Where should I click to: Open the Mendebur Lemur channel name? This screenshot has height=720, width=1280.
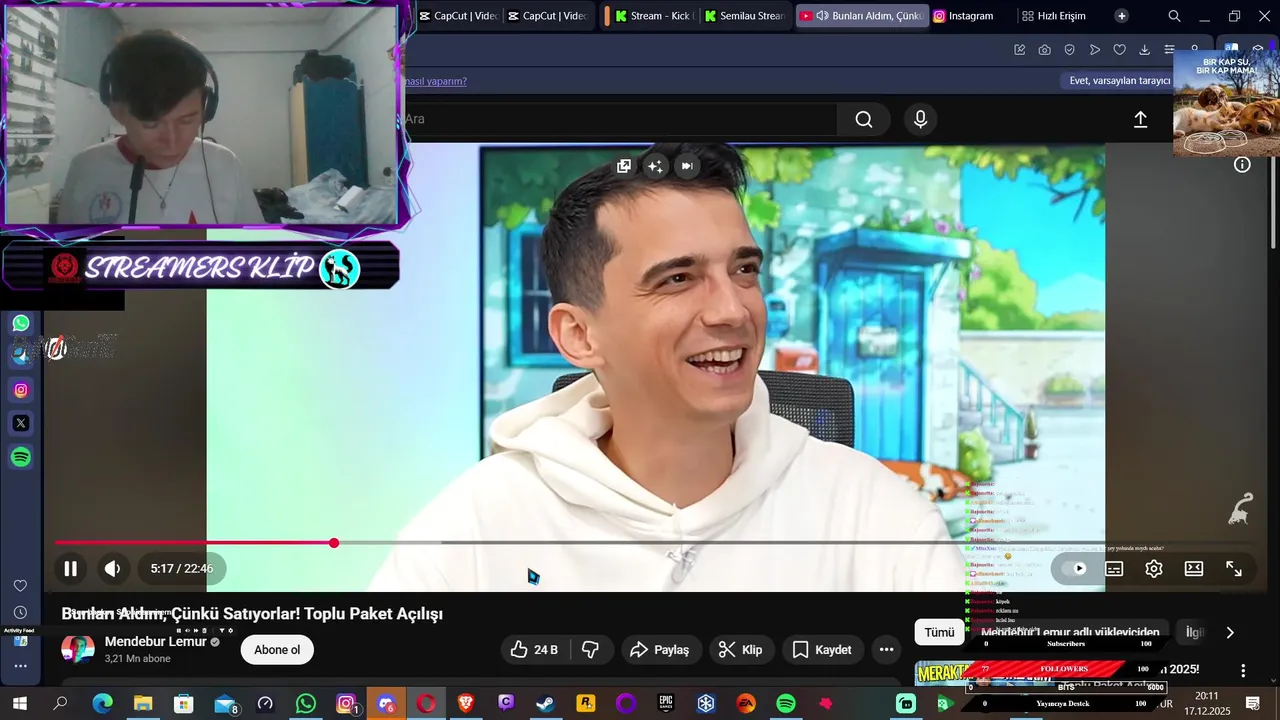tap(155, 642)
